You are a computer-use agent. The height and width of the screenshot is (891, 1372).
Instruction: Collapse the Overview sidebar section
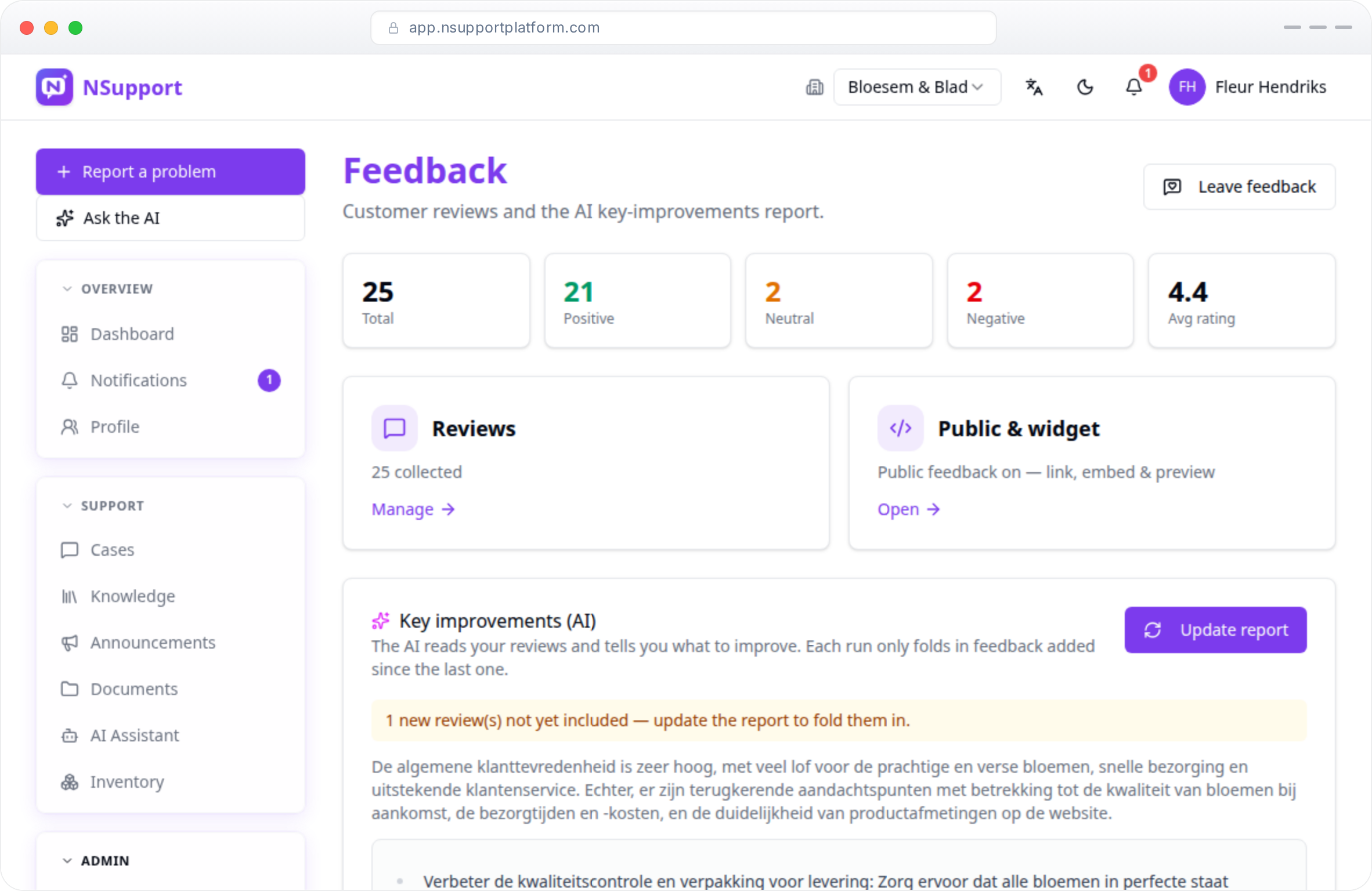pyautogui.click(x=67, y=289)
